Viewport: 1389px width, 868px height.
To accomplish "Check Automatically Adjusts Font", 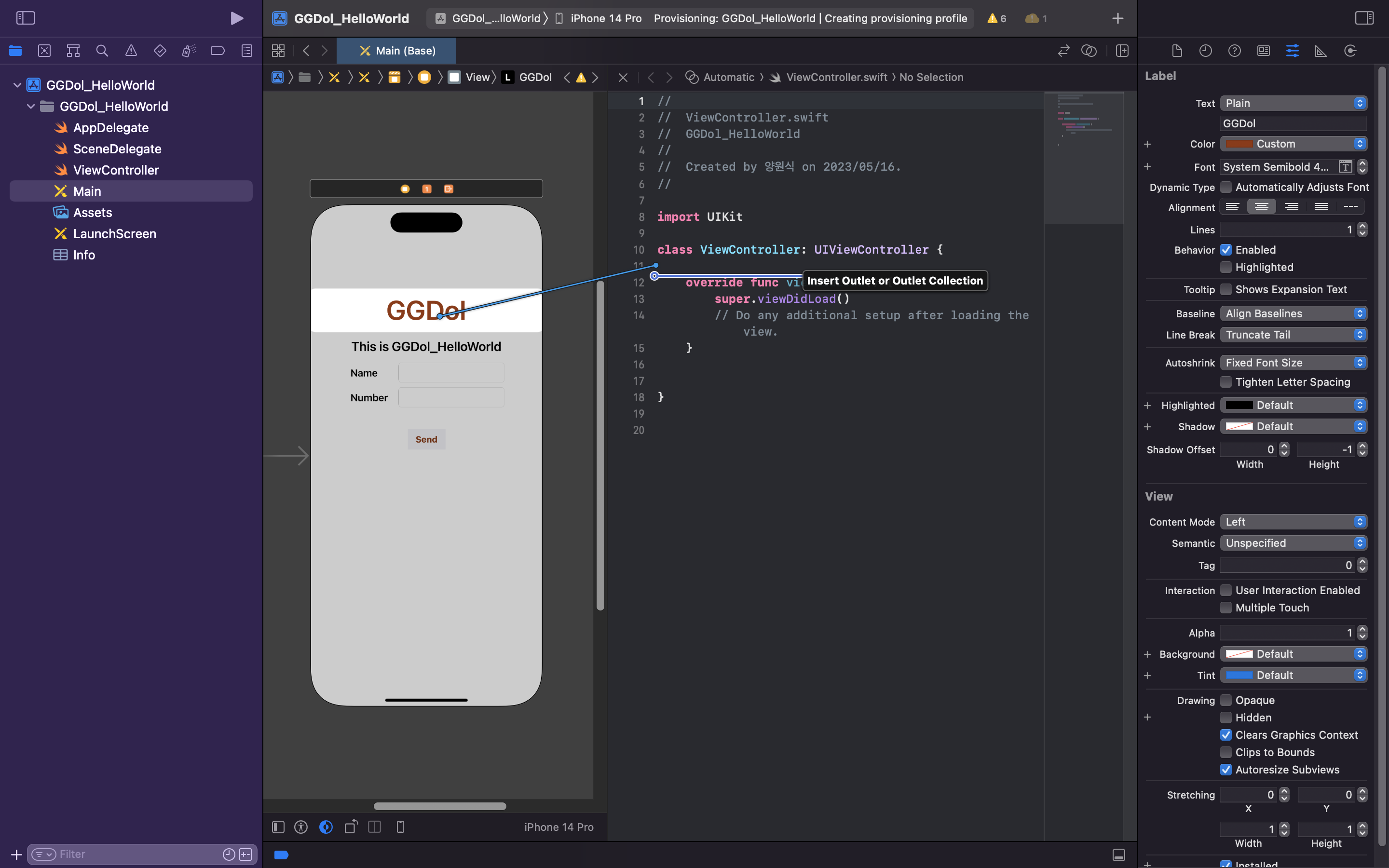I will (x=1226, y=187).
